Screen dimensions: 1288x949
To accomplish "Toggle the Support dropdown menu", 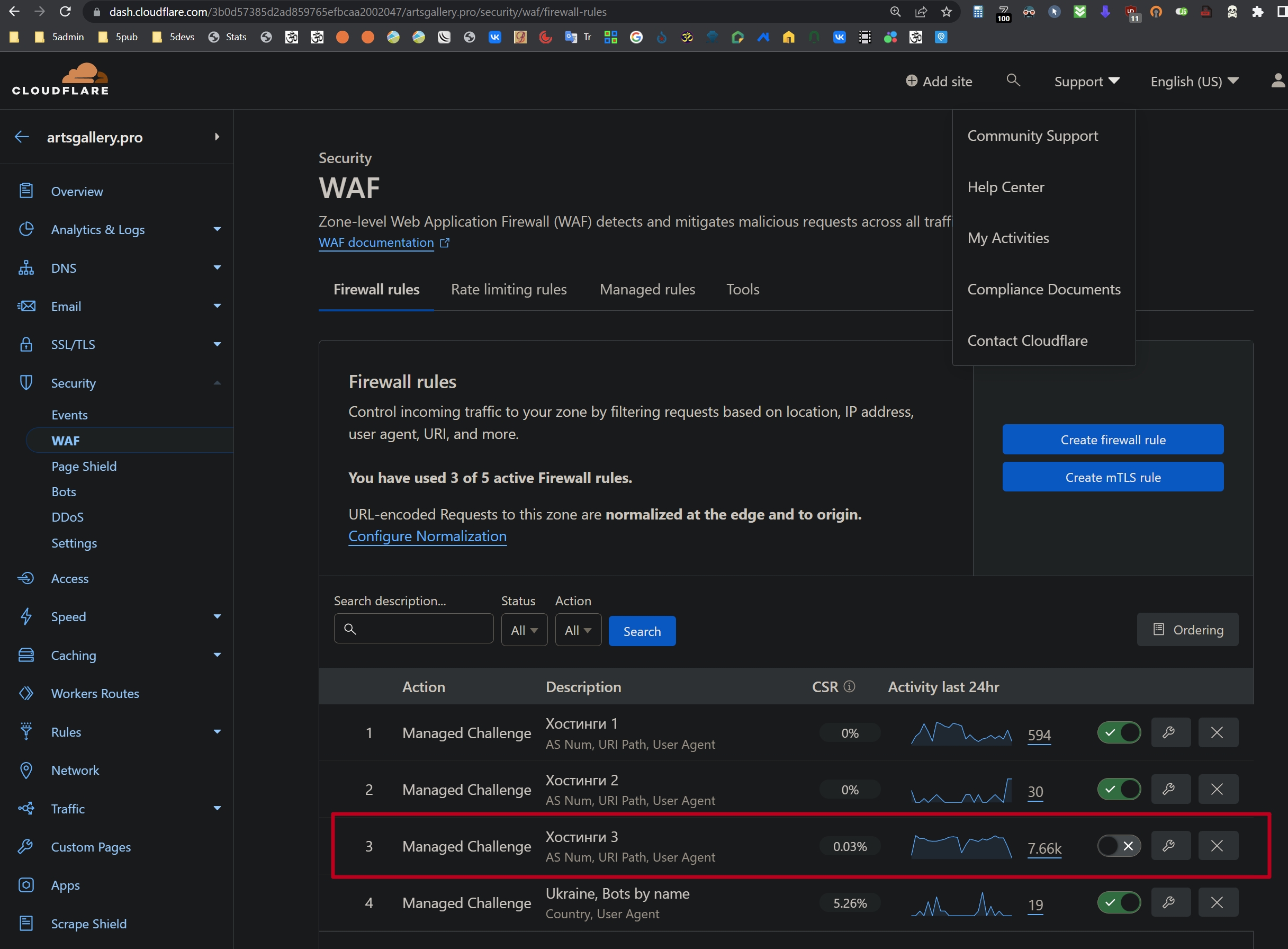I will click(1087, 82).
